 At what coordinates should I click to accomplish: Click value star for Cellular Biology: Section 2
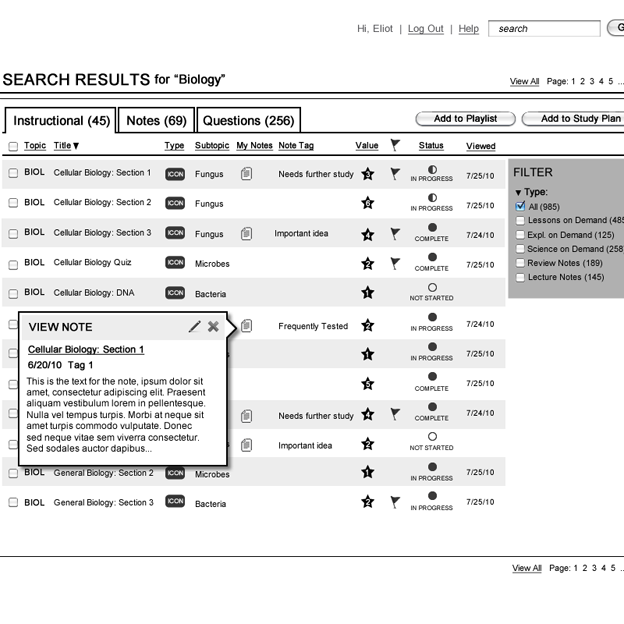click(x=367, y=203)
